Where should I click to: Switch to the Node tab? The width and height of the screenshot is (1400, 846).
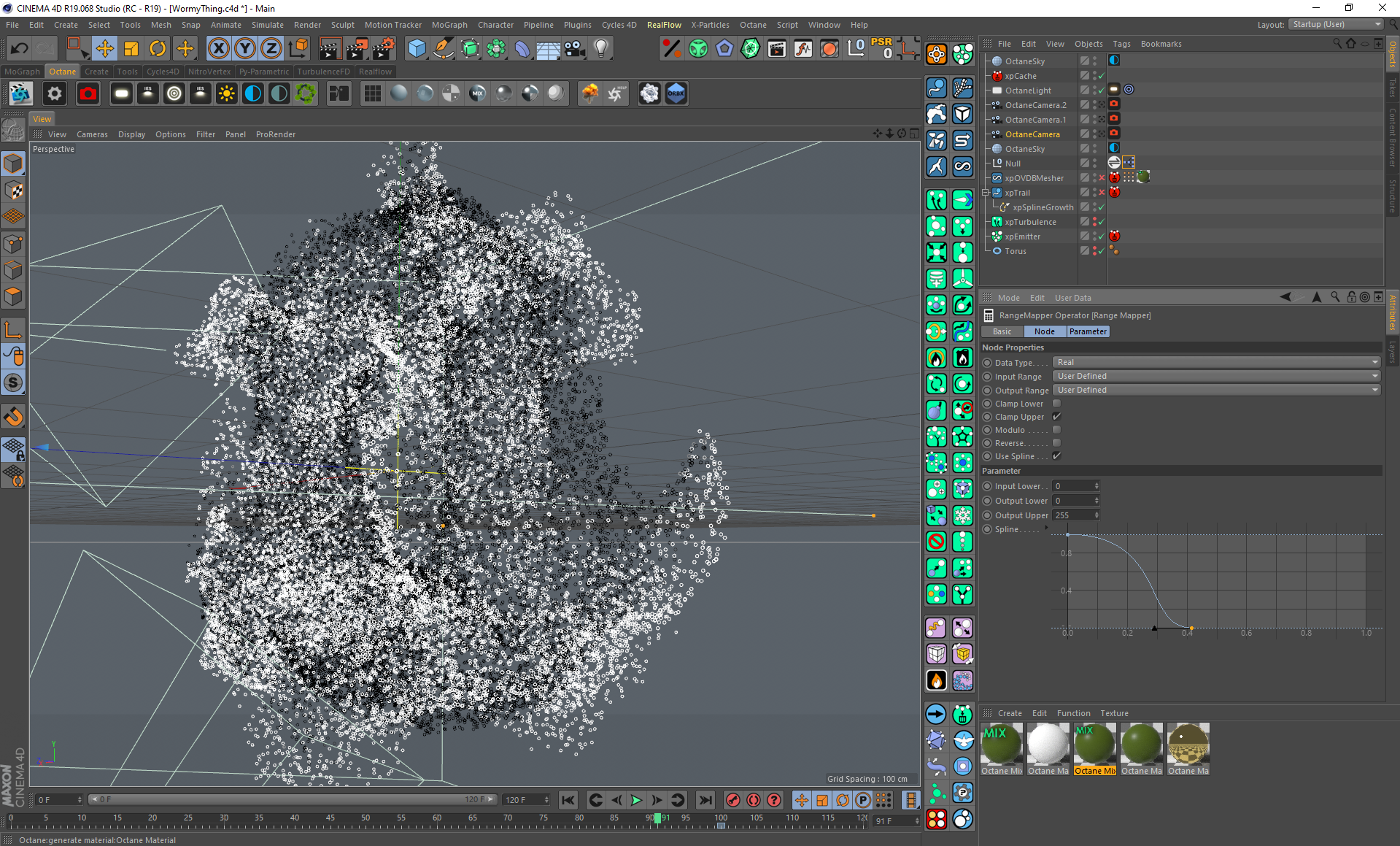click(1044, 331)
